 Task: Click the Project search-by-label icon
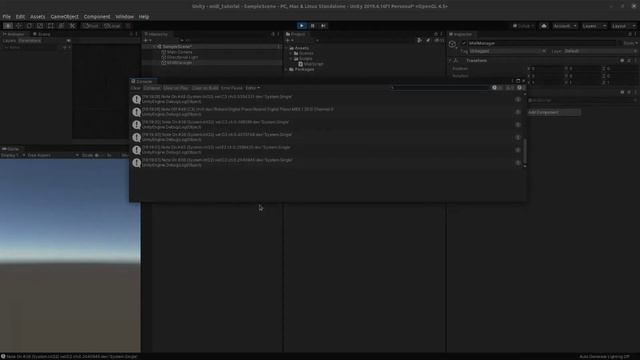tap(428, 40)
